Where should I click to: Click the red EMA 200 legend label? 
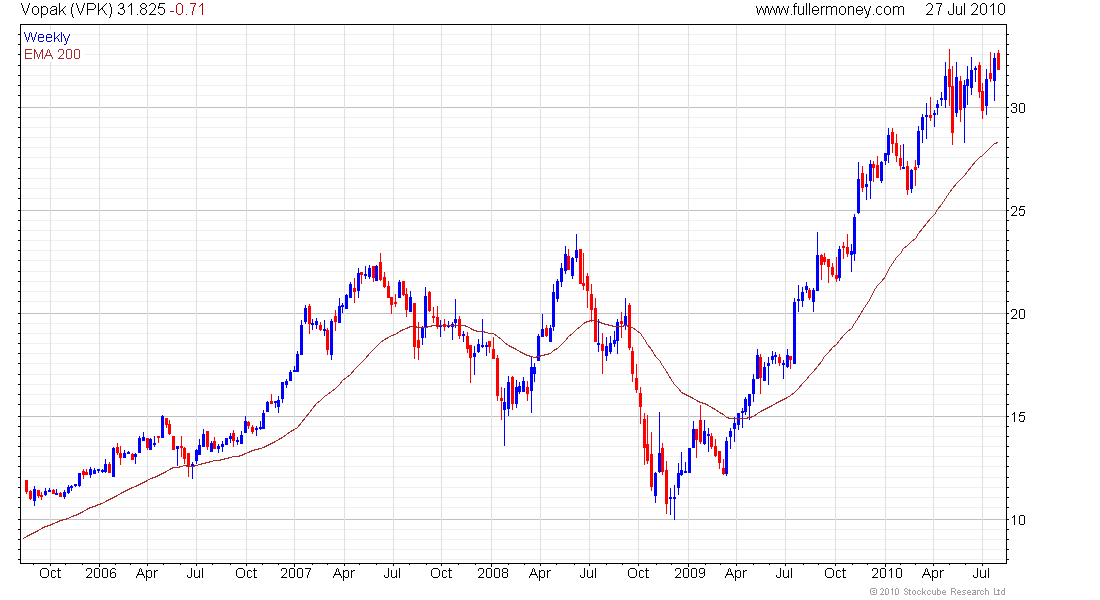click(52, 55)
